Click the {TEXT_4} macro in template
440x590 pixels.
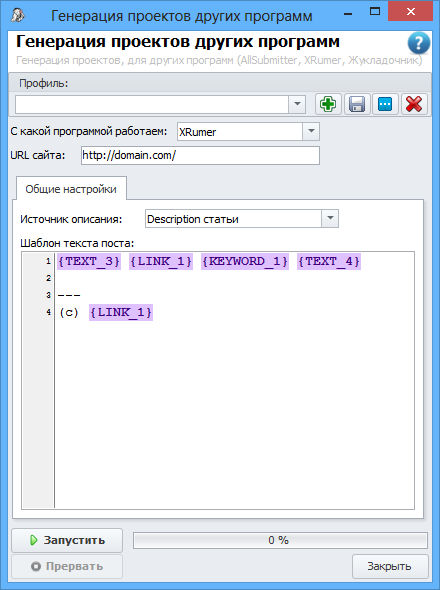click(329, 261)
